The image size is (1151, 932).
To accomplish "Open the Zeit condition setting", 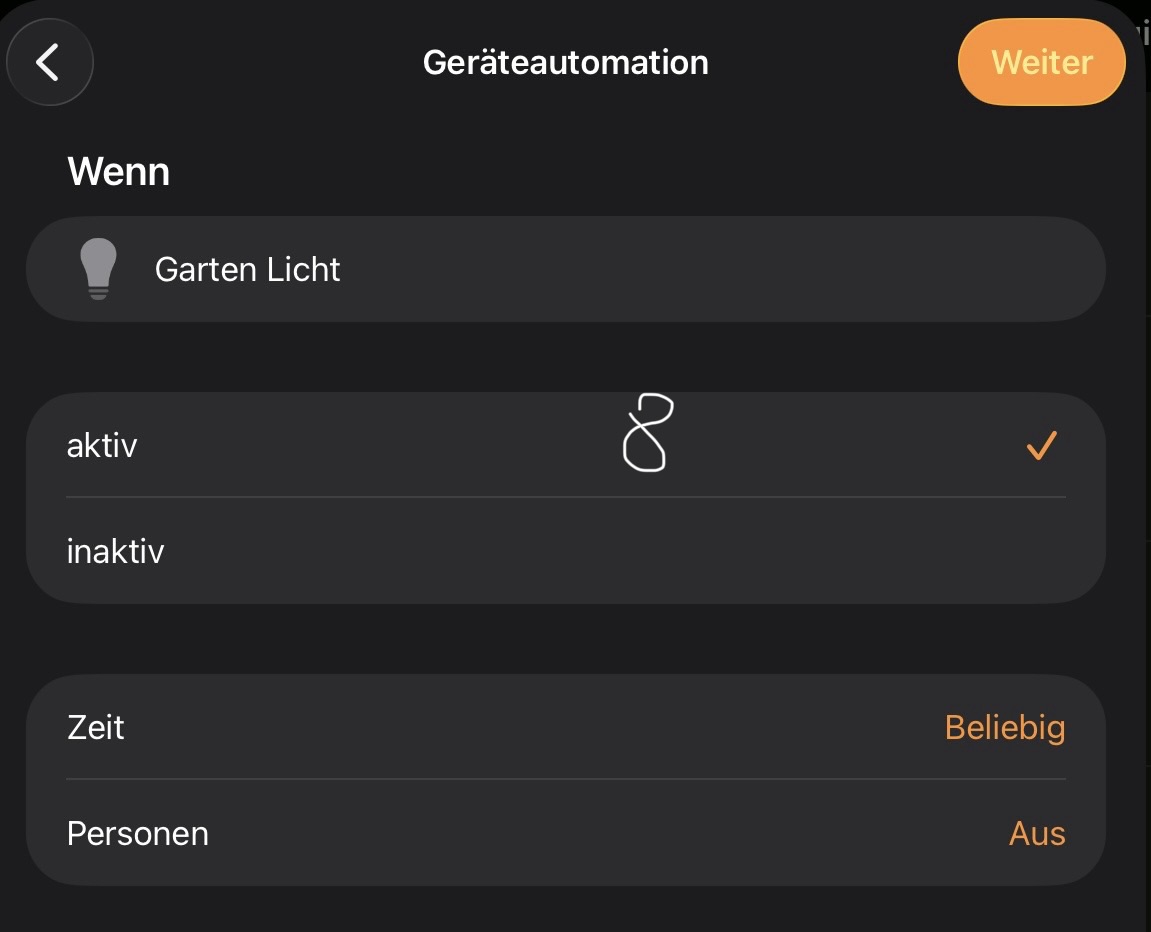I will (x=96, y=727).
